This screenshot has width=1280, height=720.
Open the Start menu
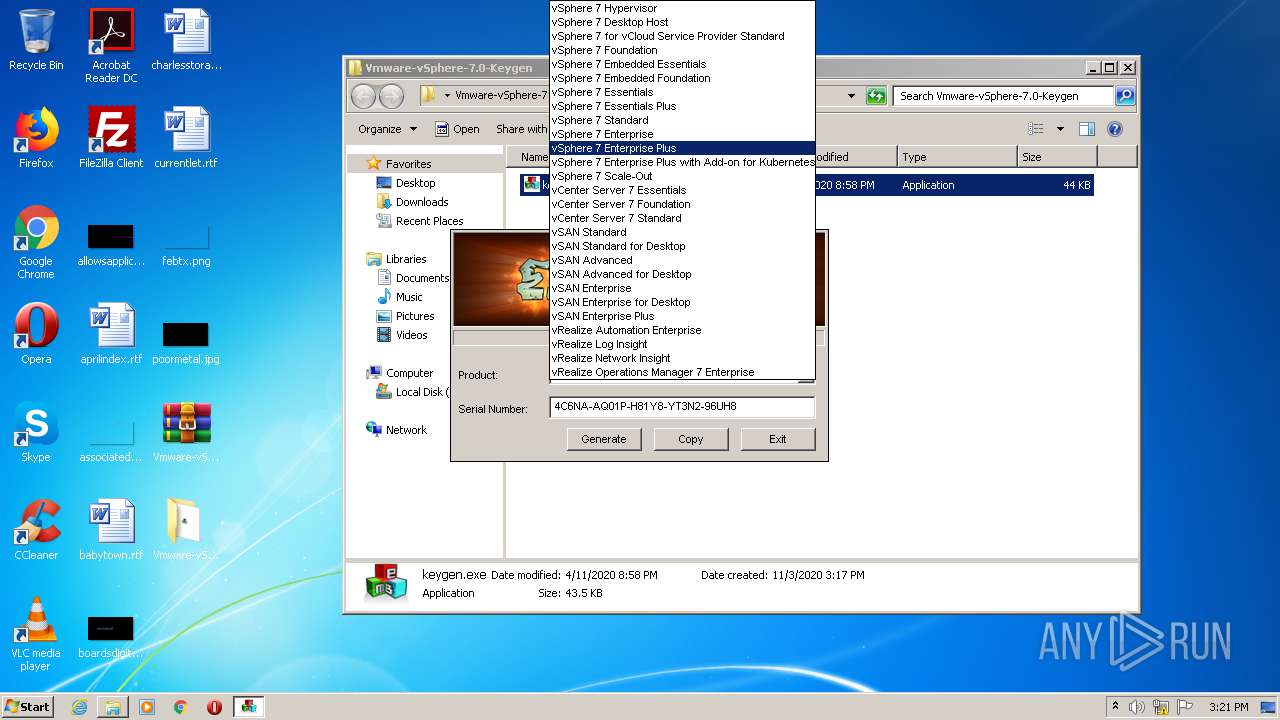[28, 707]
